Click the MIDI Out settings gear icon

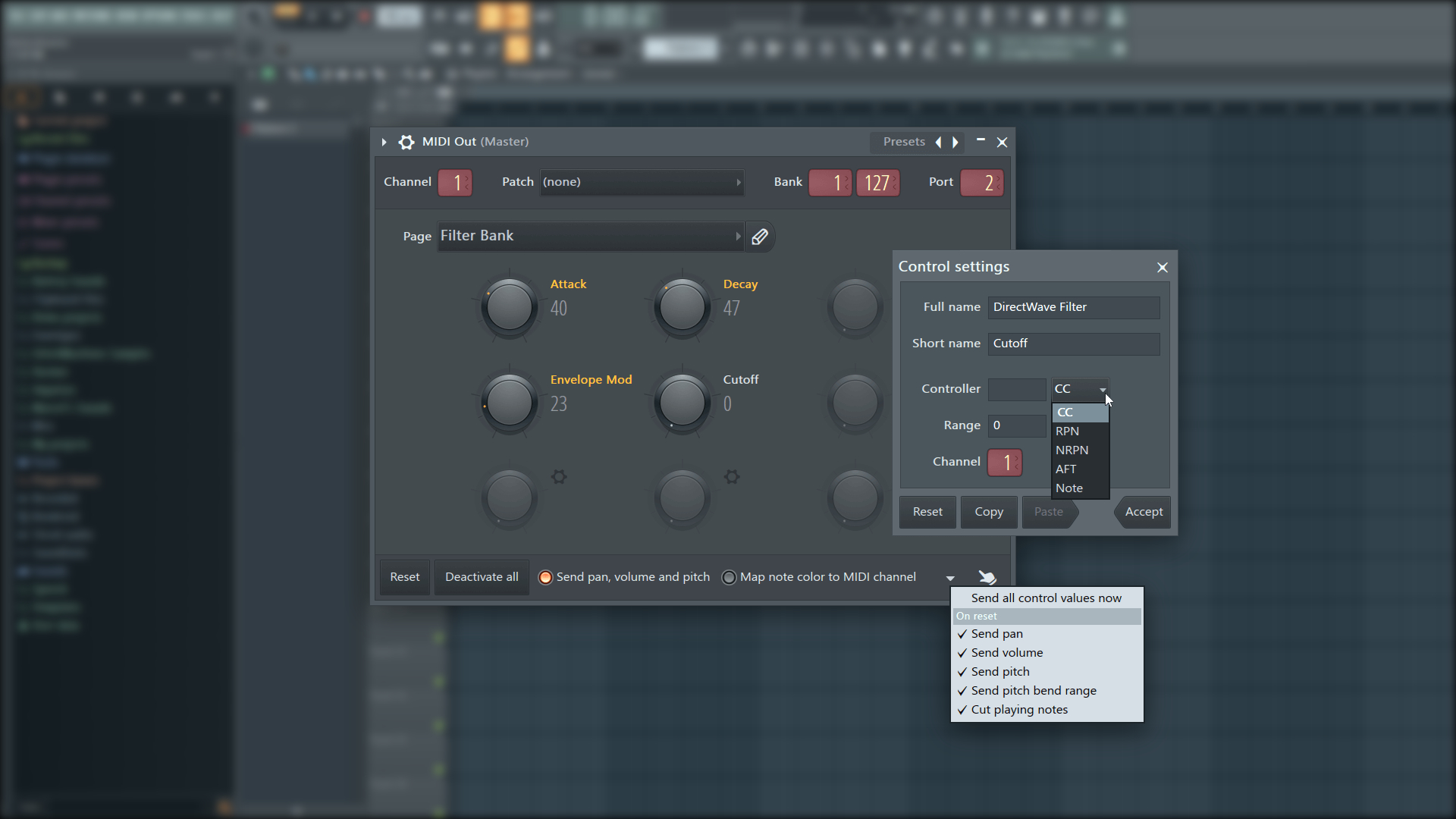click(x=407, y=141)
